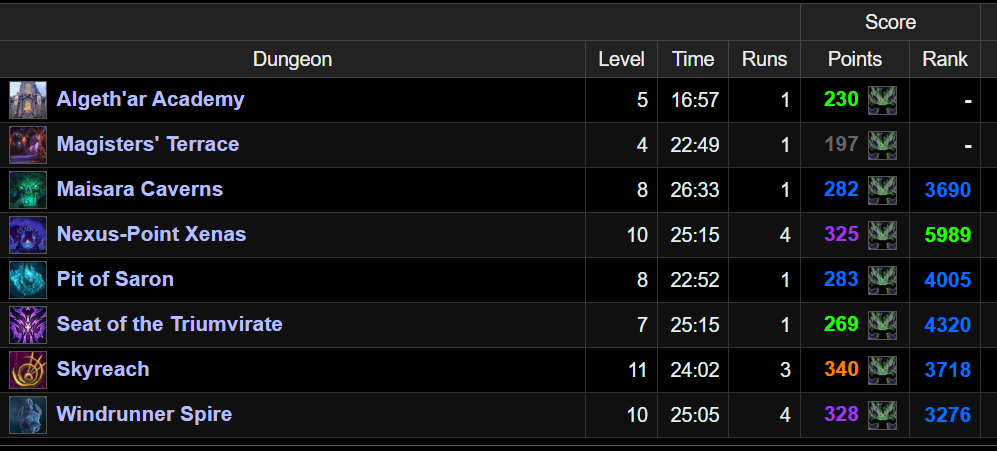Open the Windrunner Spire dungeon link
997x451 pixels.
pyautogui.click(x=144, y=414)
